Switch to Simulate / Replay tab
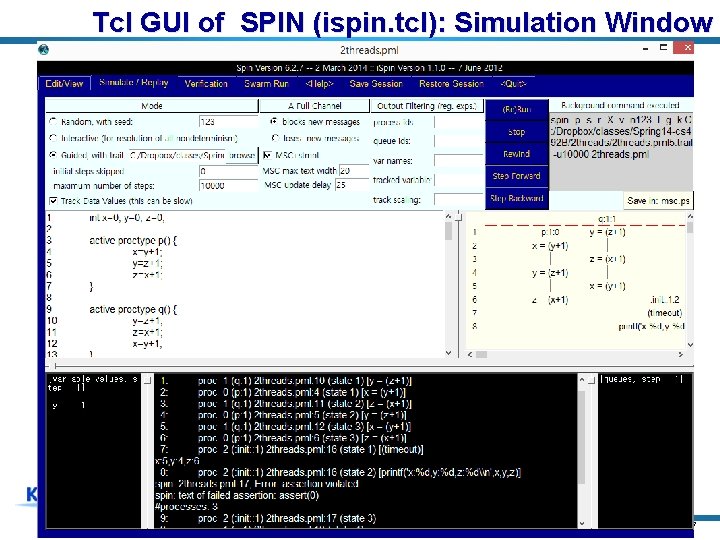 point(134,83)
